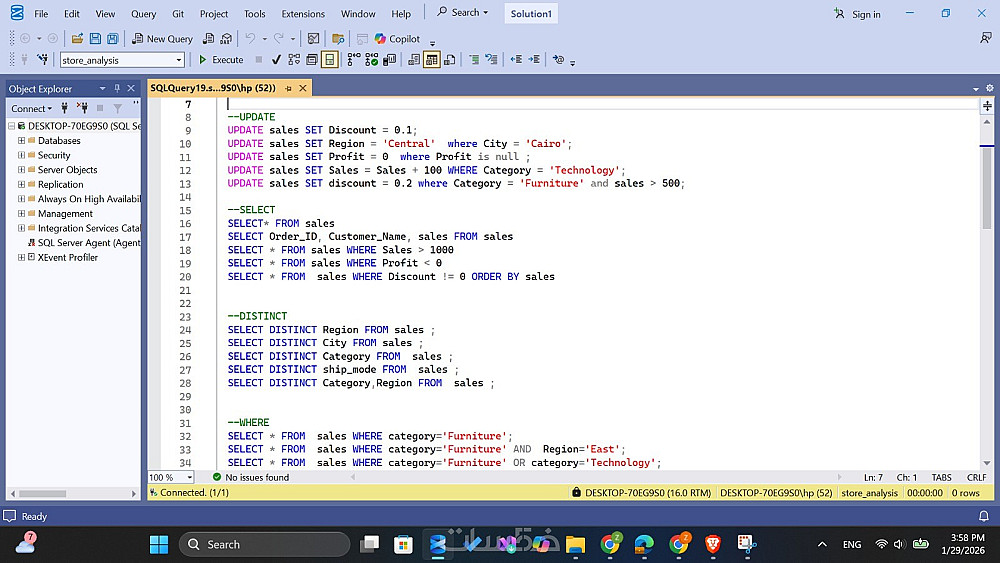Click the Open File folder icon
Screen dimensions: 1000x563
click(78, 39)
